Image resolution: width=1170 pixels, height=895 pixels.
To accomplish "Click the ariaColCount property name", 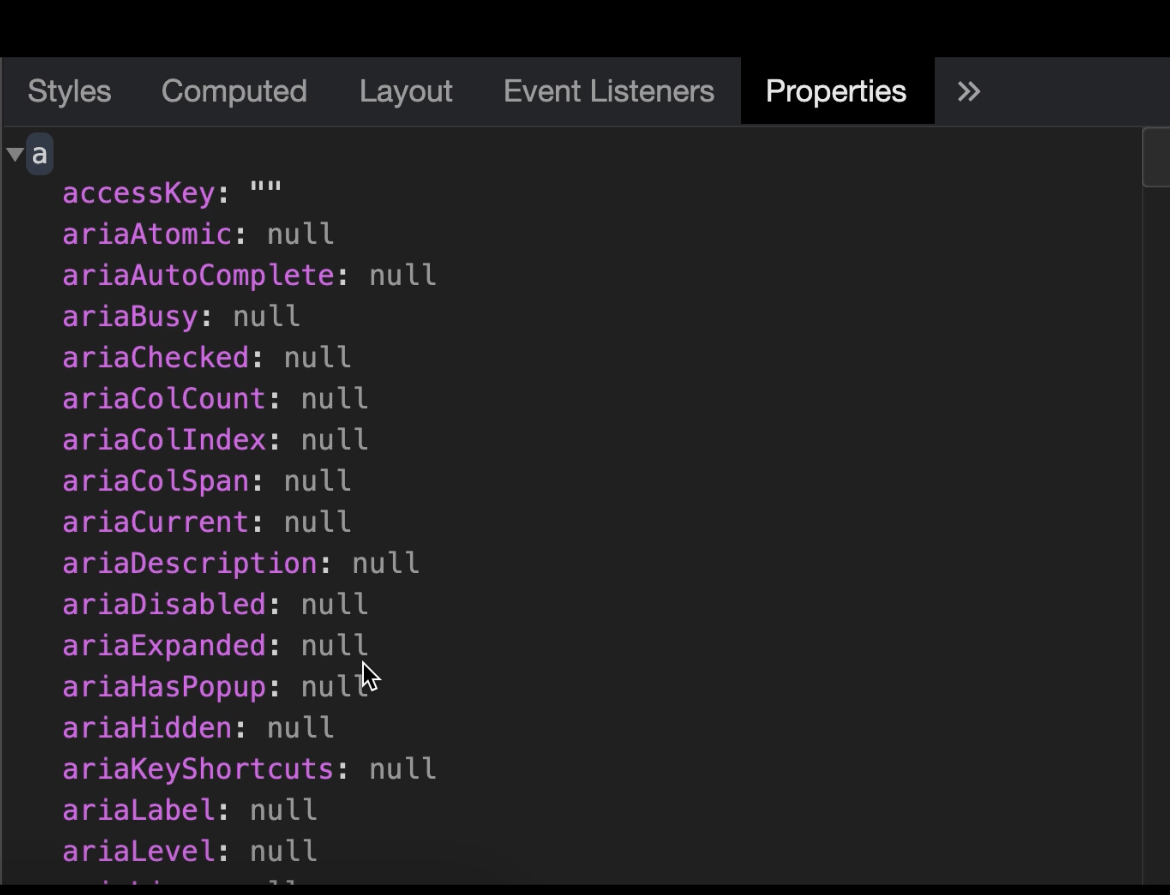I will click(x=164, y=399).
